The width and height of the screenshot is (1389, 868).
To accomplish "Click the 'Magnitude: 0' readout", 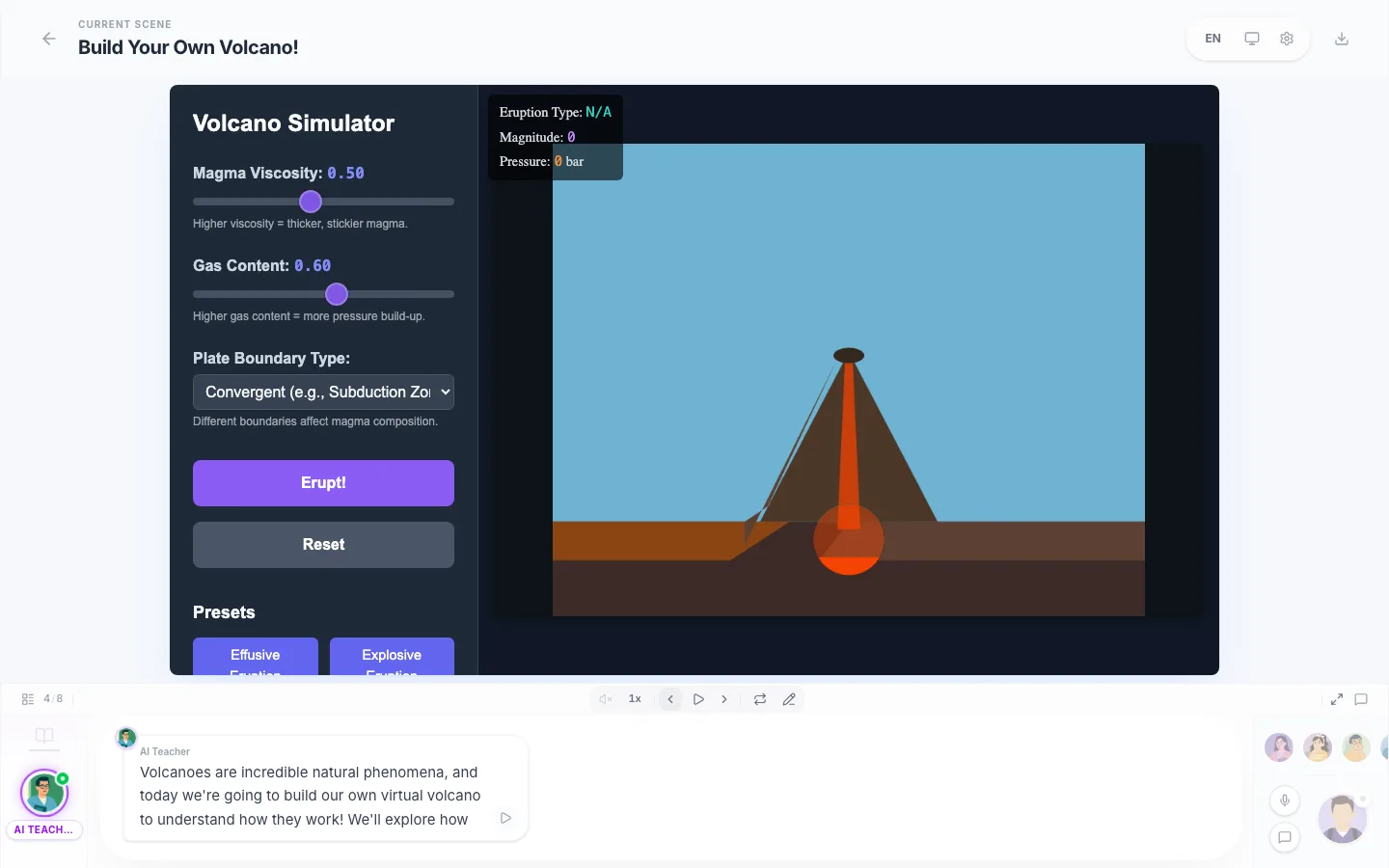I will coord(537,137).
